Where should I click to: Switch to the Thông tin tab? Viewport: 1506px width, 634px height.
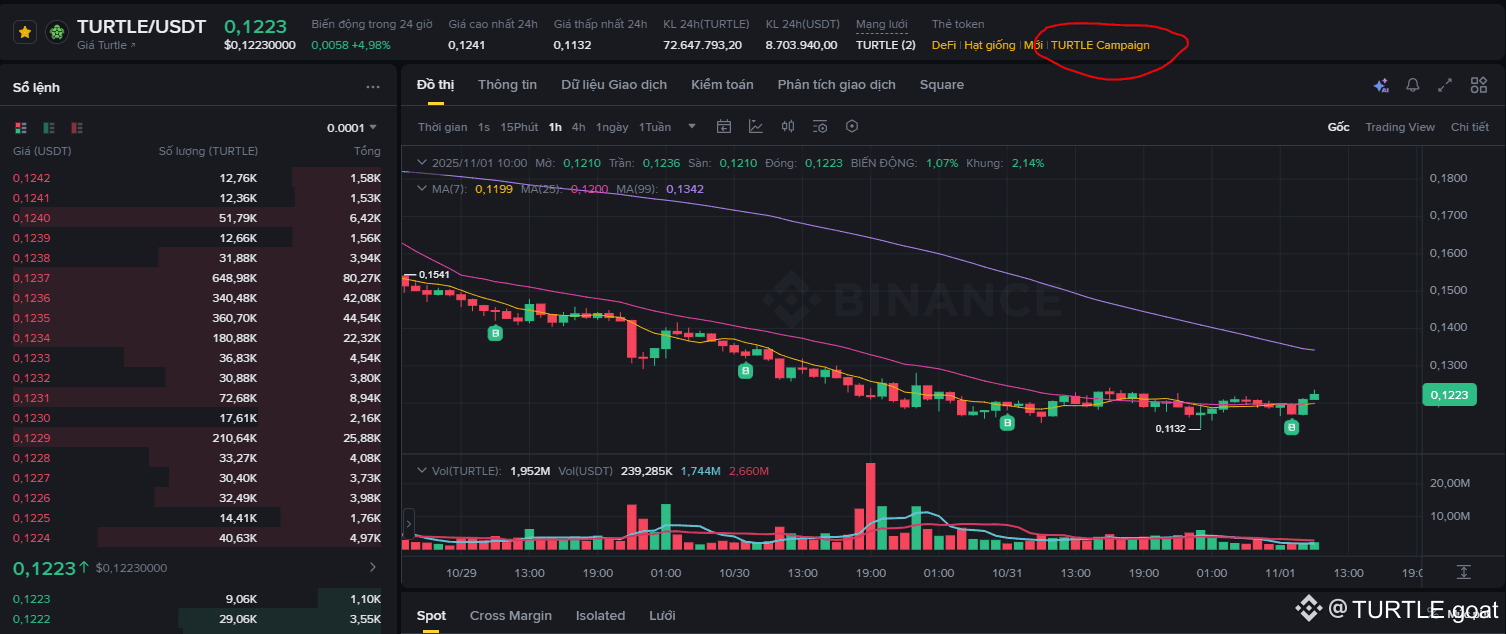click(x=507, y=85)
